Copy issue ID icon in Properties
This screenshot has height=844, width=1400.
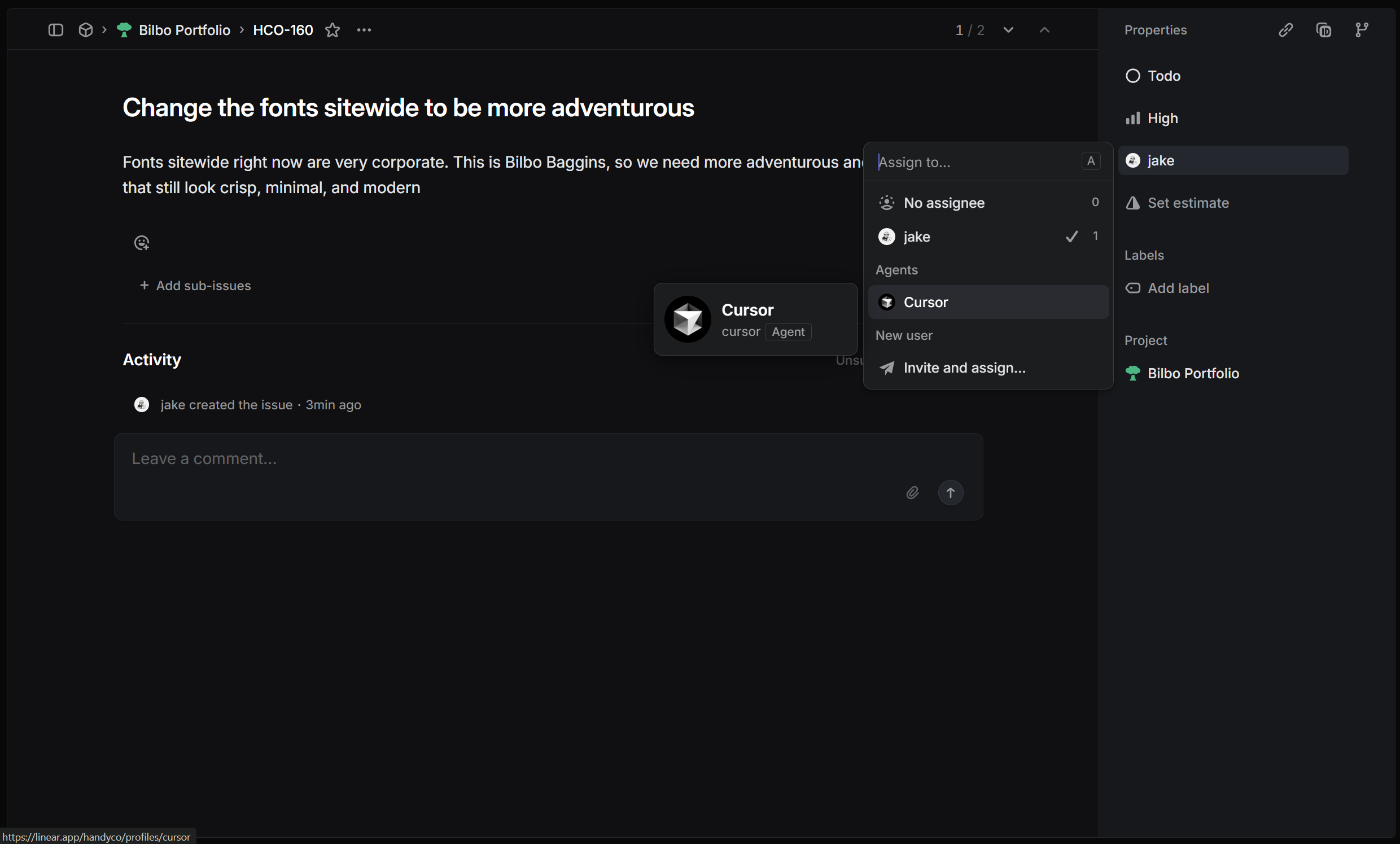(1324, 30)
